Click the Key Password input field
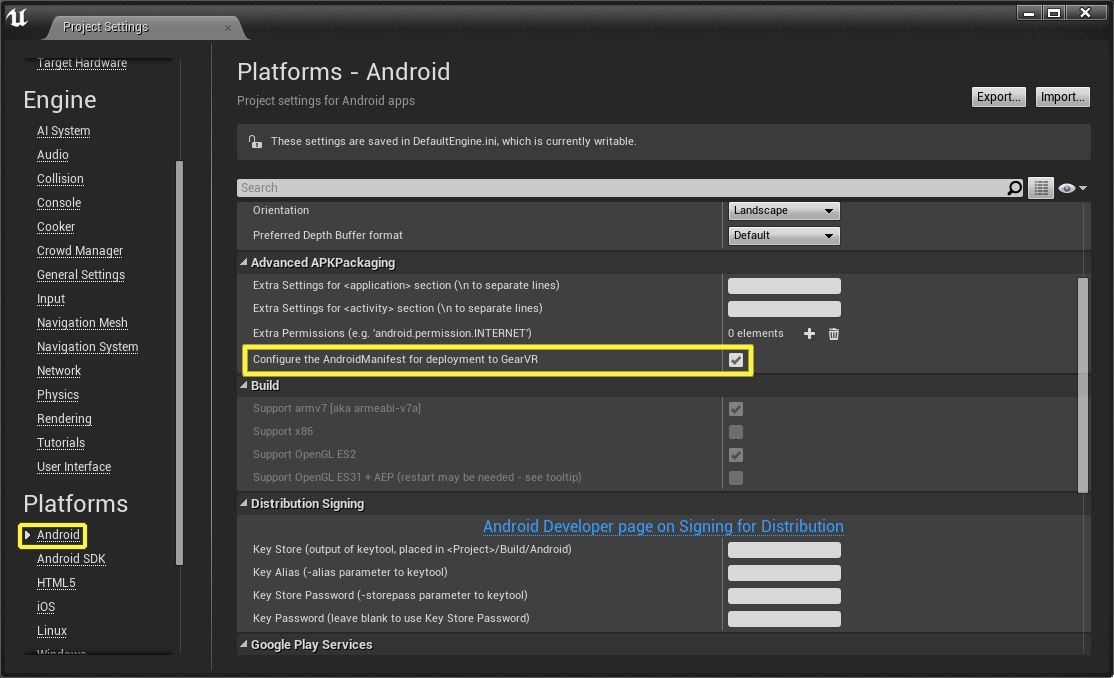 [784, 619]
